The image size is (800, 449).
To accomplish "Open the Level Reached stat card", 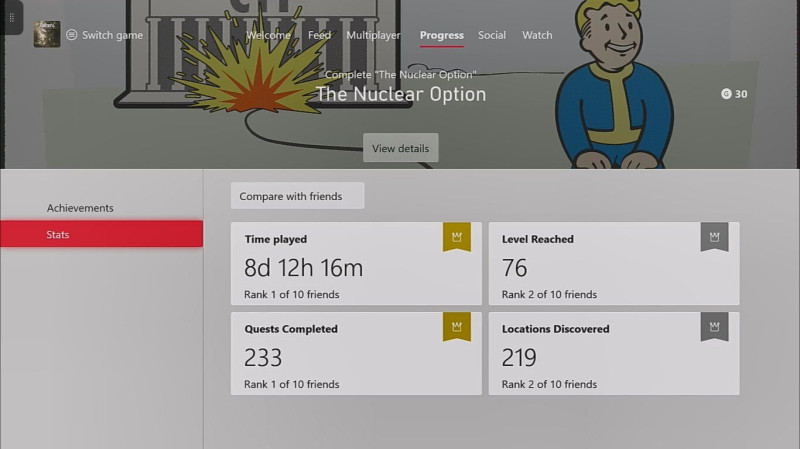I will 614,263.
